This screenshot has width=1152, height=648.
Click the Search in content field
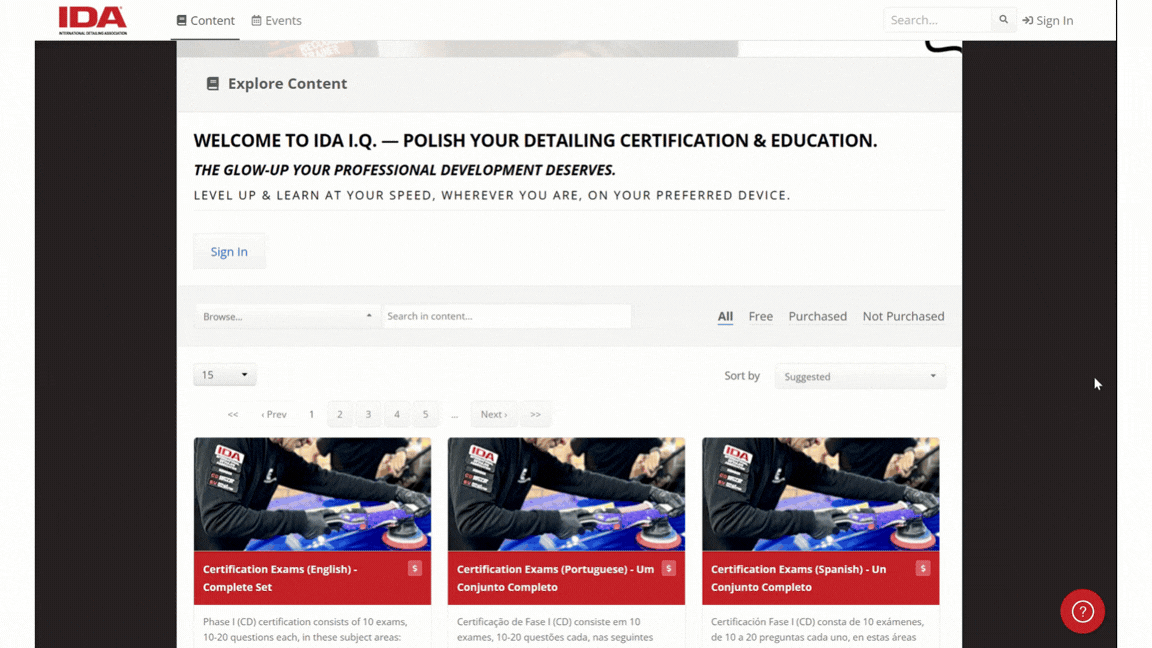506,316
